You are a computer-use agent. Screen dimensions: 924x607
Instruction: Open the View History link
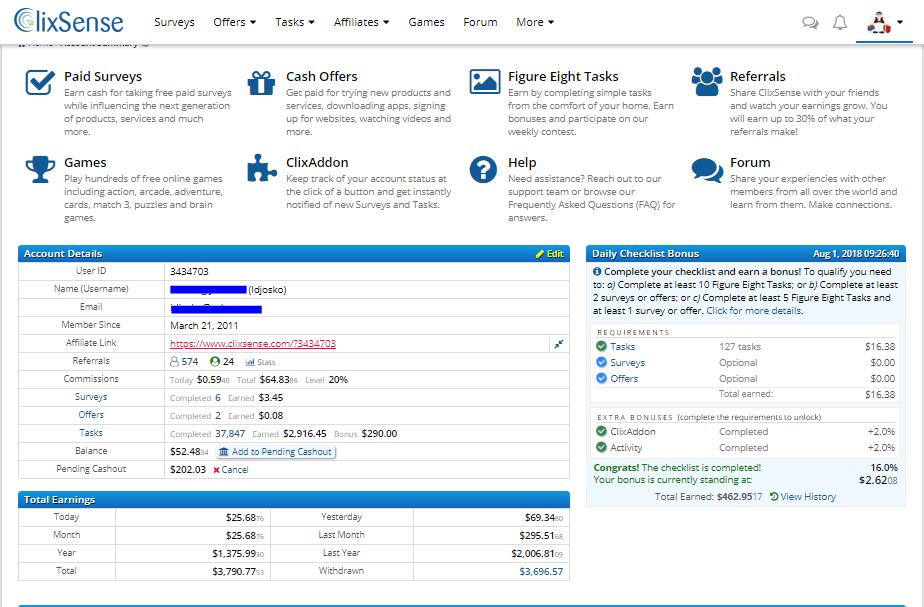pyautogui.click(x=803, y=497)
